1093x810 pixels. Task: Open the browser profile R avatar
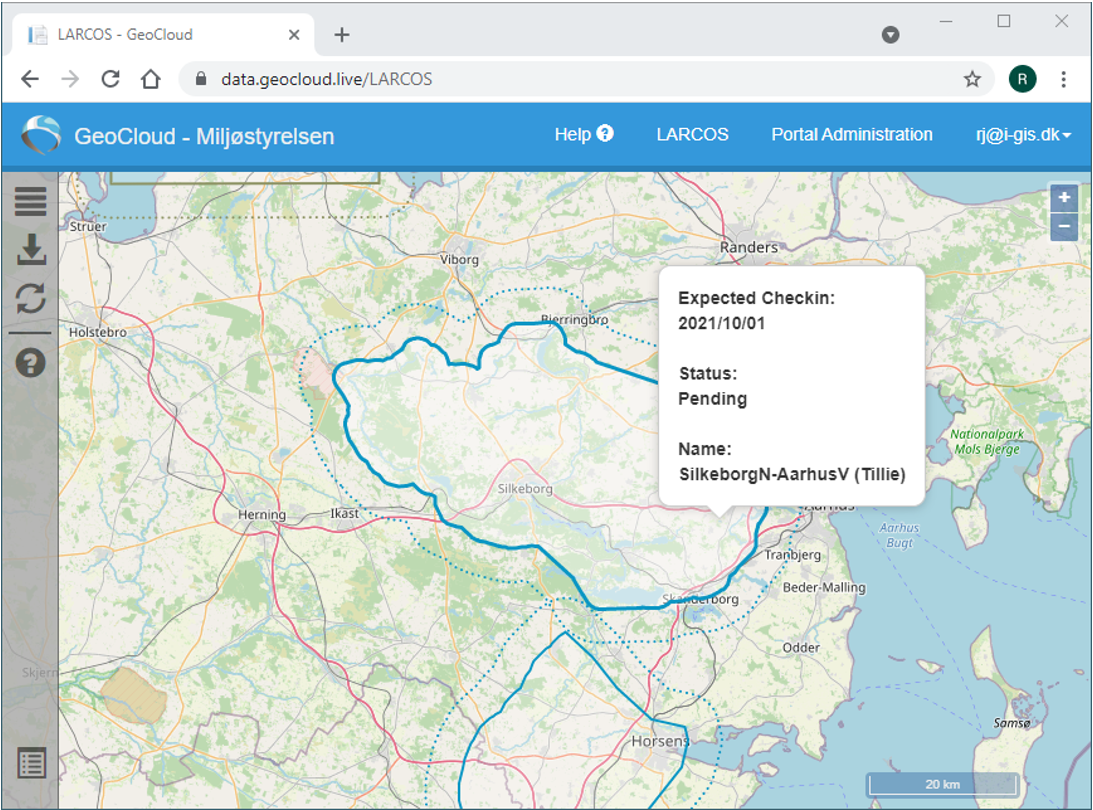1022,79
